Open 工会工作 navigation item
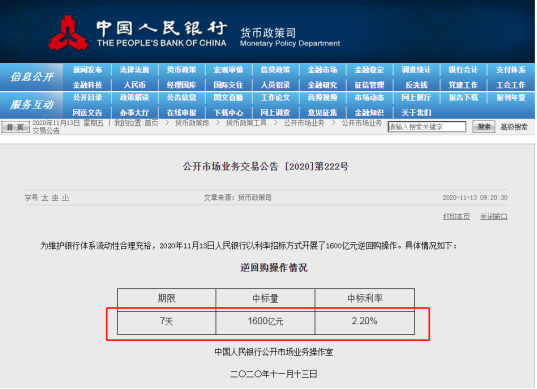This screenshot has height=389, width=537. click(x=511, y=85)
